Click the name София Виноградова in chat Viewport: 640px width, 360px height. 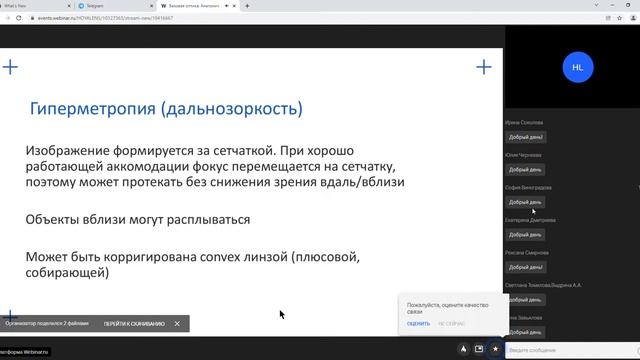(x=528, y=188)
